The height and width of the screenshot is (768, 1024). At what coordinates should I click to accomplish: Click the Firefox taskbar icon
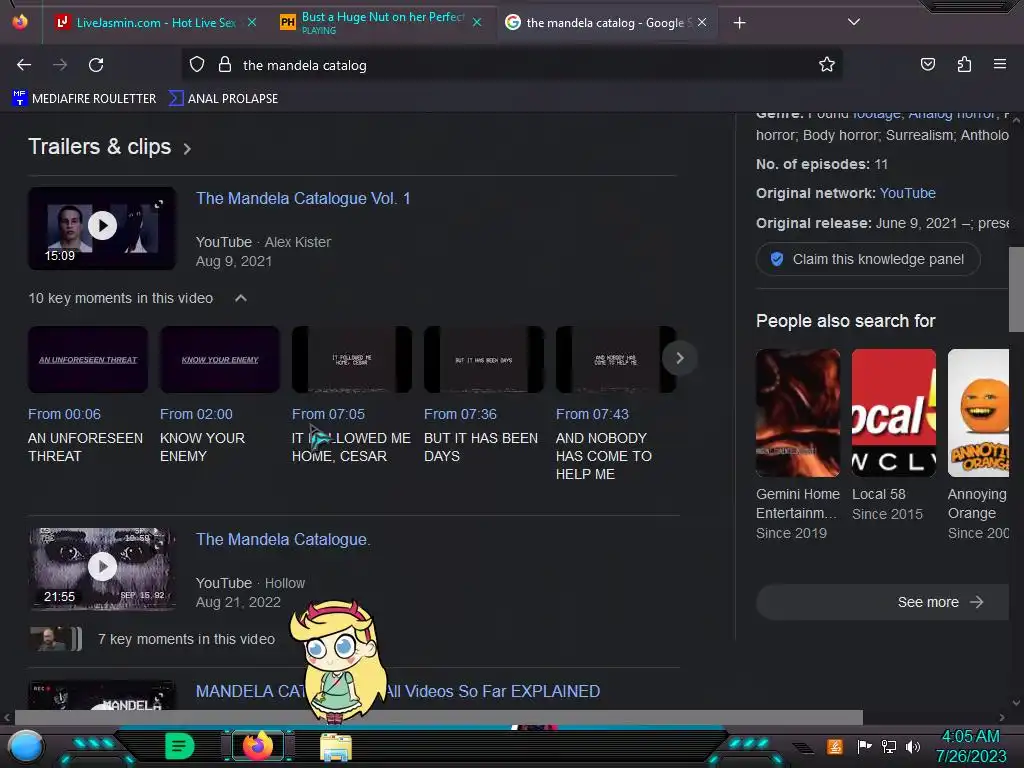pos(257,746)
